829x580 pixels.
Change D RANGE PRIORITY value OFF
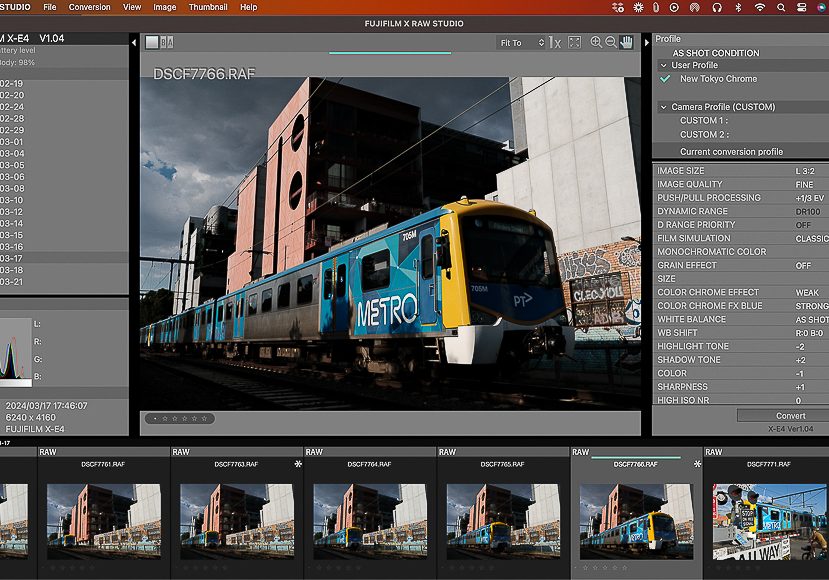803,225
